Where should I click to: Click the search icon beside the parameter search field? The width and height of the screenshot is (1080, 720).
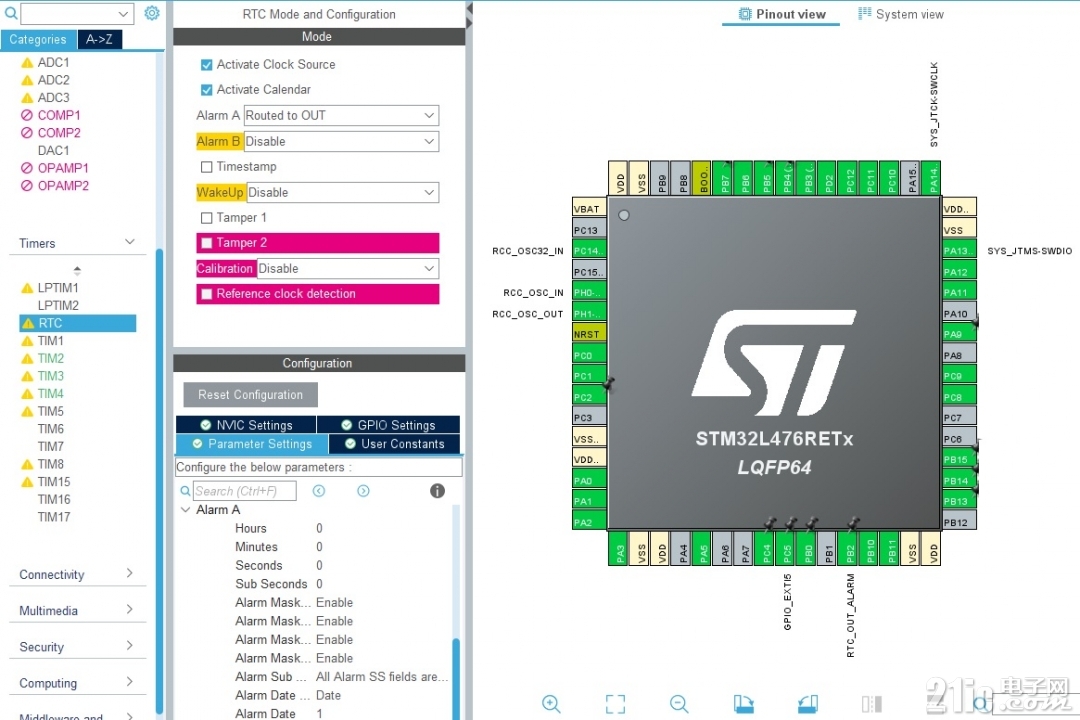pyautogui.click(x=185, y=491)
